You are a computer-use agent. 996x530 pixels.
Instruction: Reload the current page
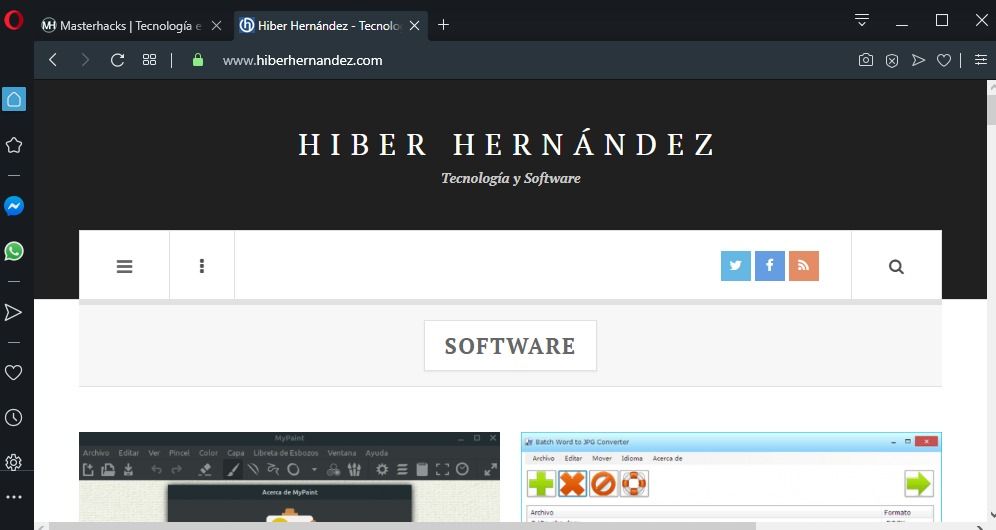tap(118, 60)
